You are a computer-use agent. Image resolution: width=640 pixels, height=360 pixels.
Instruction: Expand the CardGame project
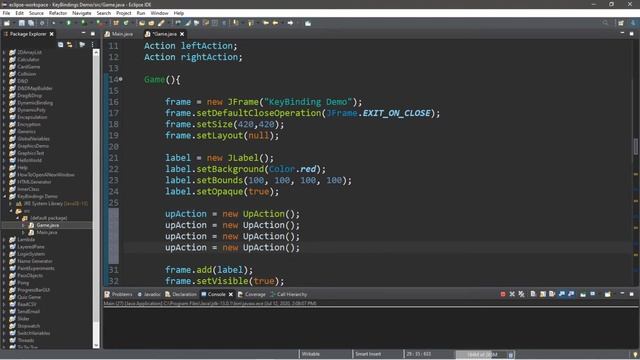(x=4, y=67)
